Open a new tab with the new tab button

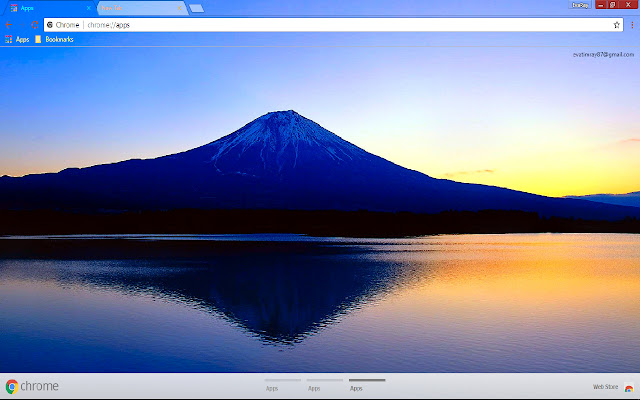[196, 8]
